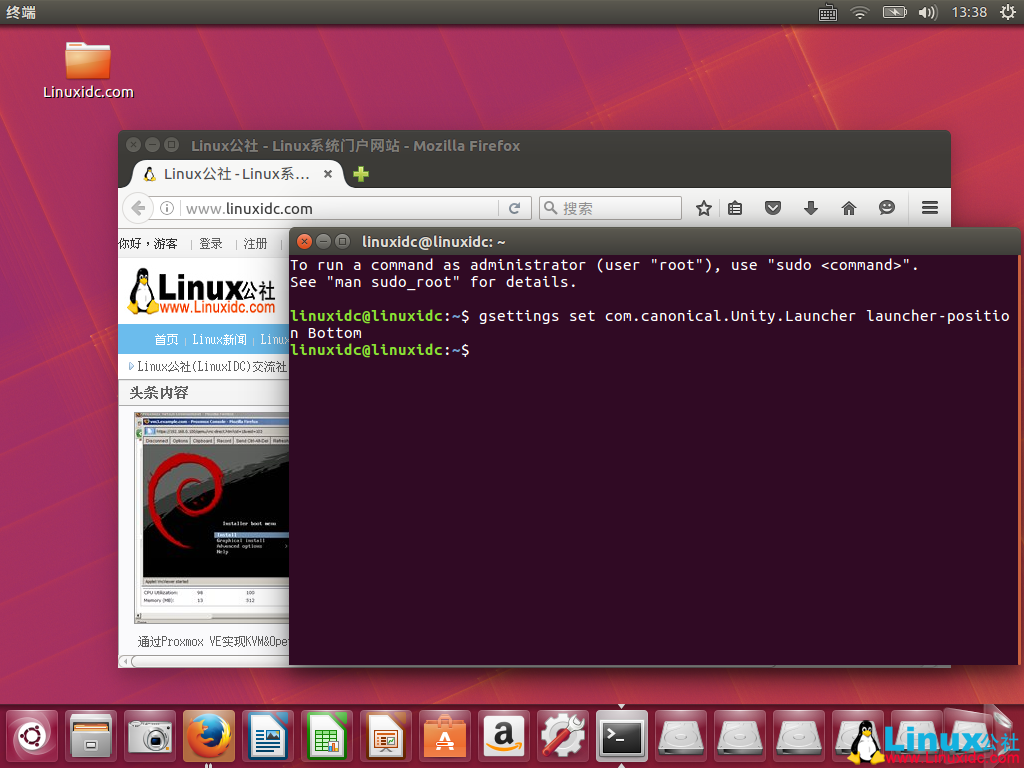This screenshot has width=1024, height=768.
Task: Click the 登录 login link
Action: pyautogui.click(x=211, y=244)
